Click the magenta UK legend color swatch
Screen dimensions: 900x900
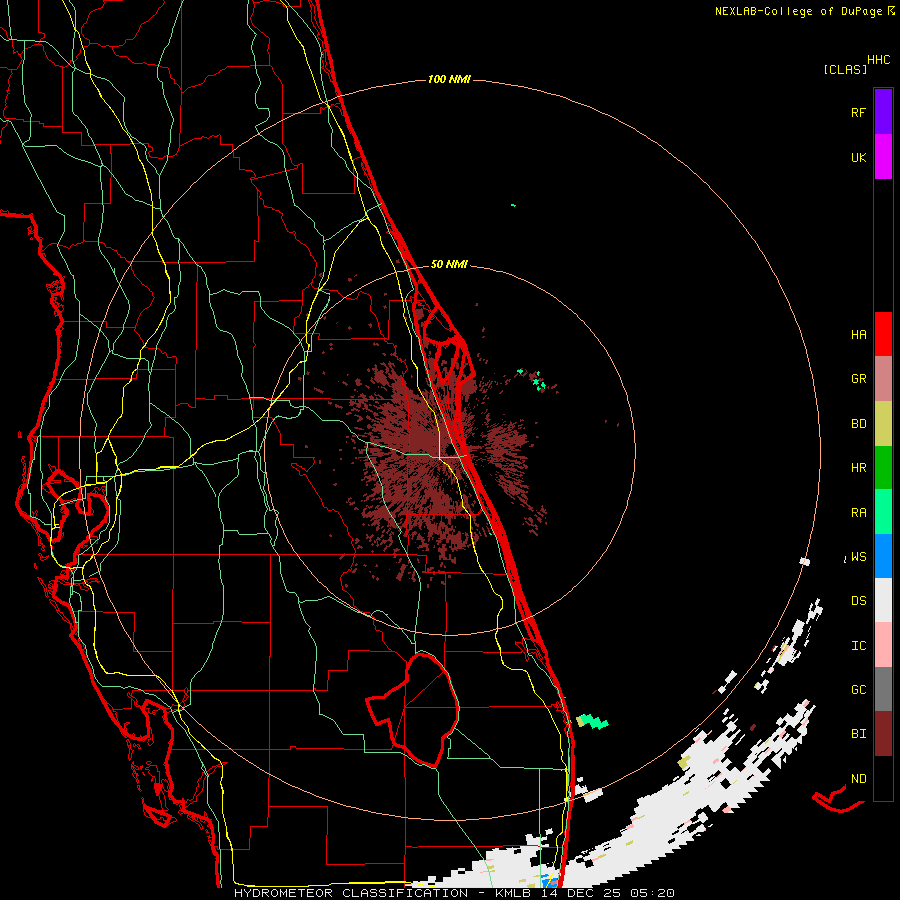click(x=883, y=157)
